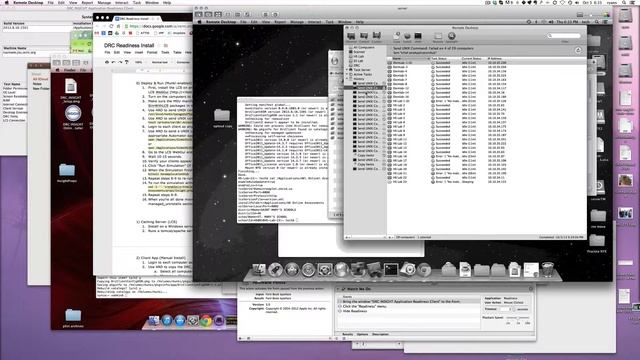The width and height of the screenshot is (640, 360).
Task: Select the 'upload copy' folder on remote desktop
Action: click(x=222, y=118)
